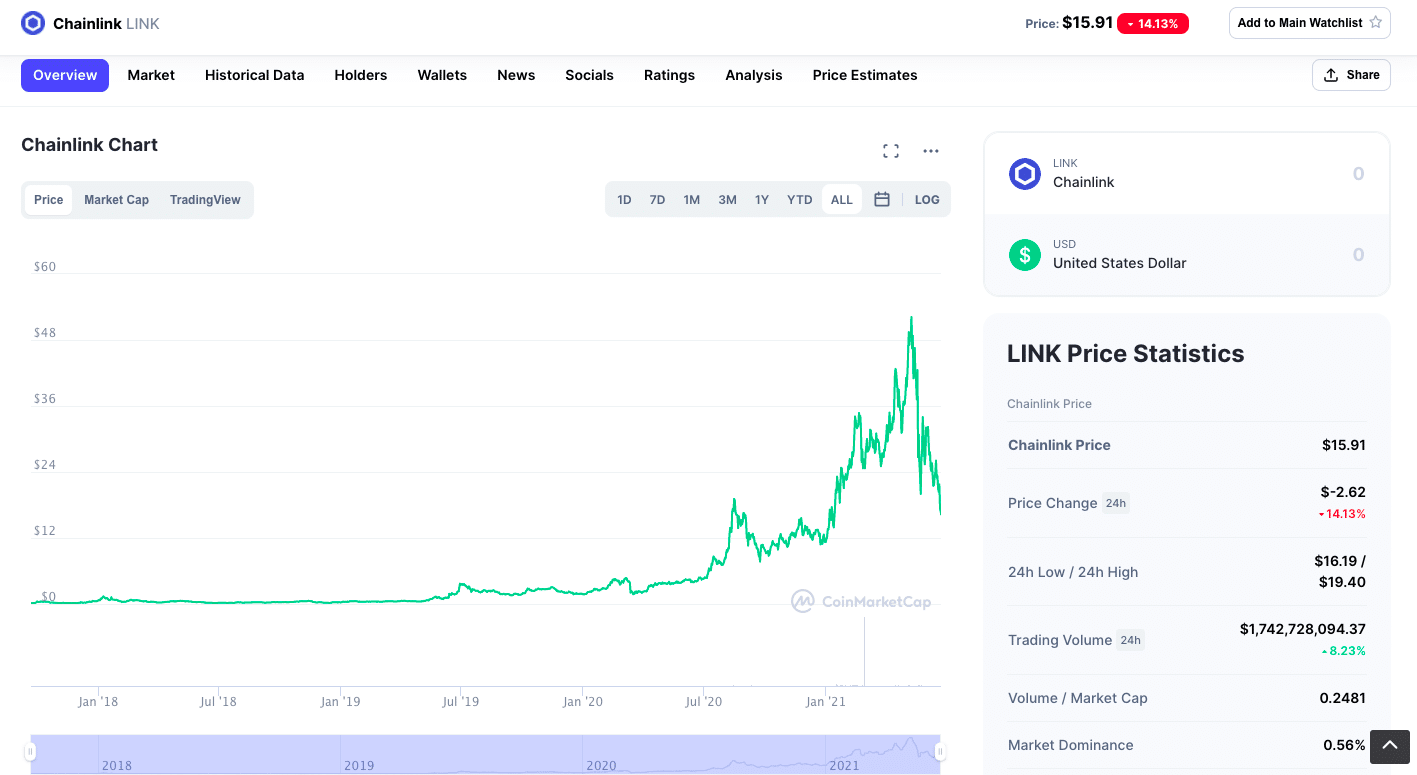
Task: Select the ALL time range
Action: click(x=842, y=200)
